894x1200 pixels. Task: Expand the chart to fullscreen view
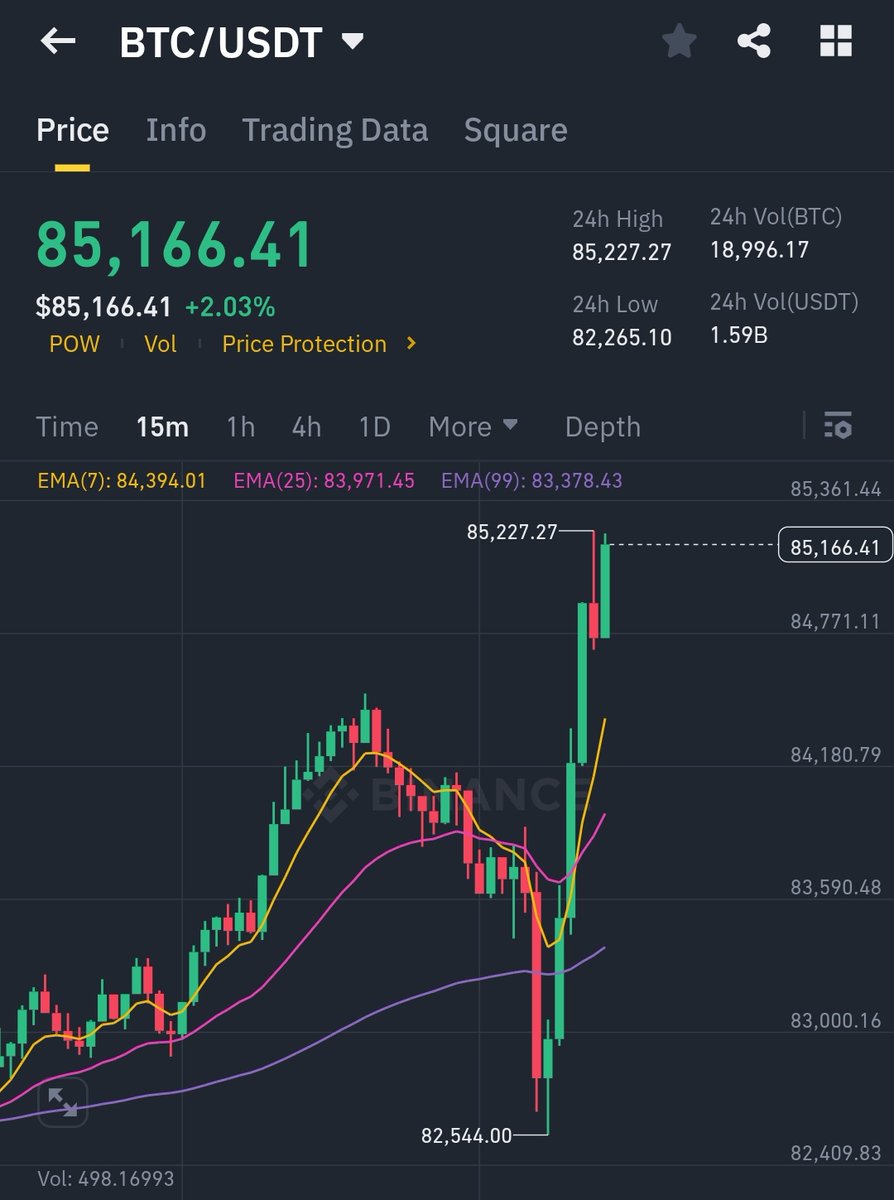coord(63,1103)
